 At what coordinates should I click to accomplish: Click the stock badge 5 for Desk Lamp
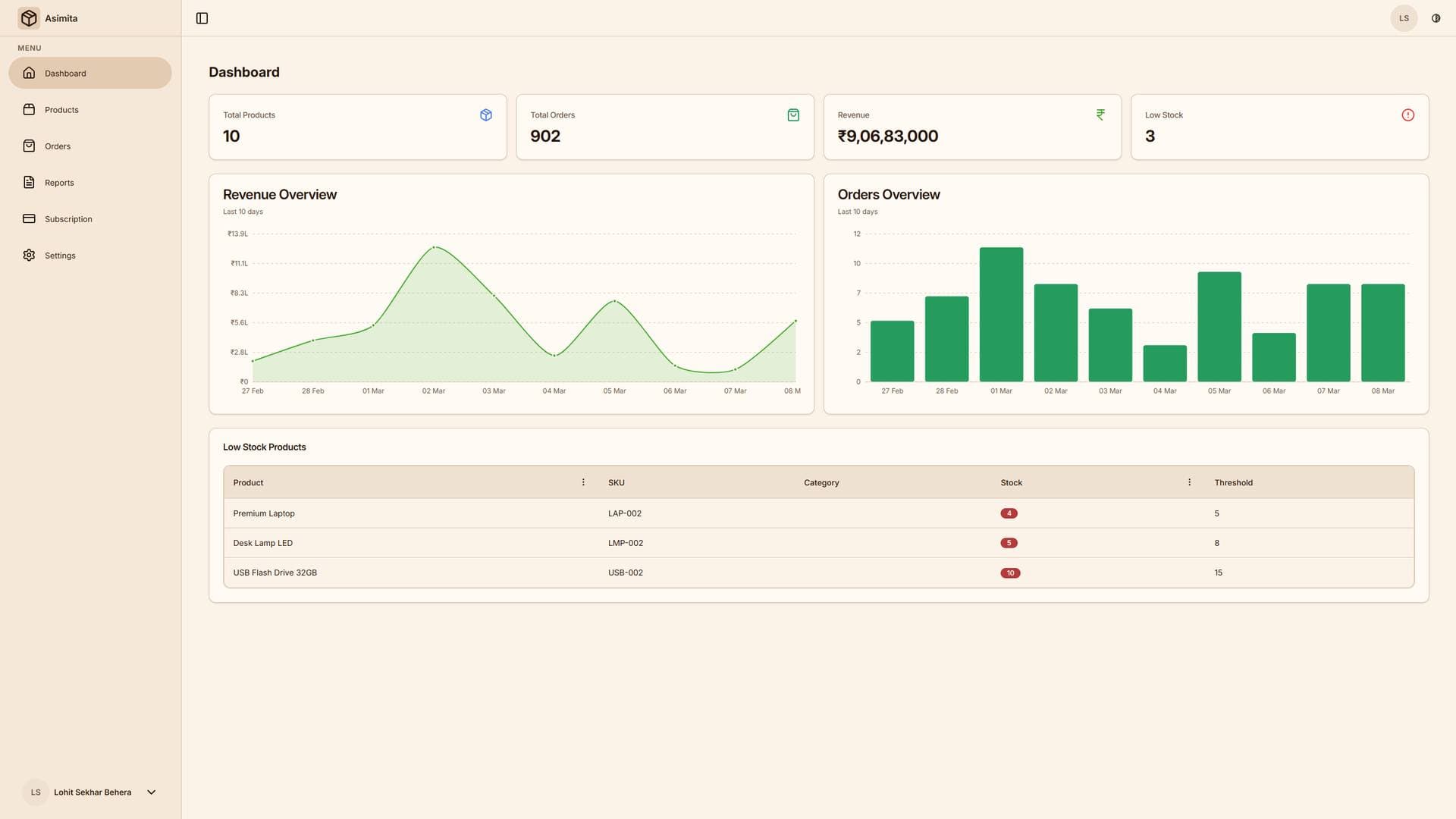click(x=1009, y=542)
